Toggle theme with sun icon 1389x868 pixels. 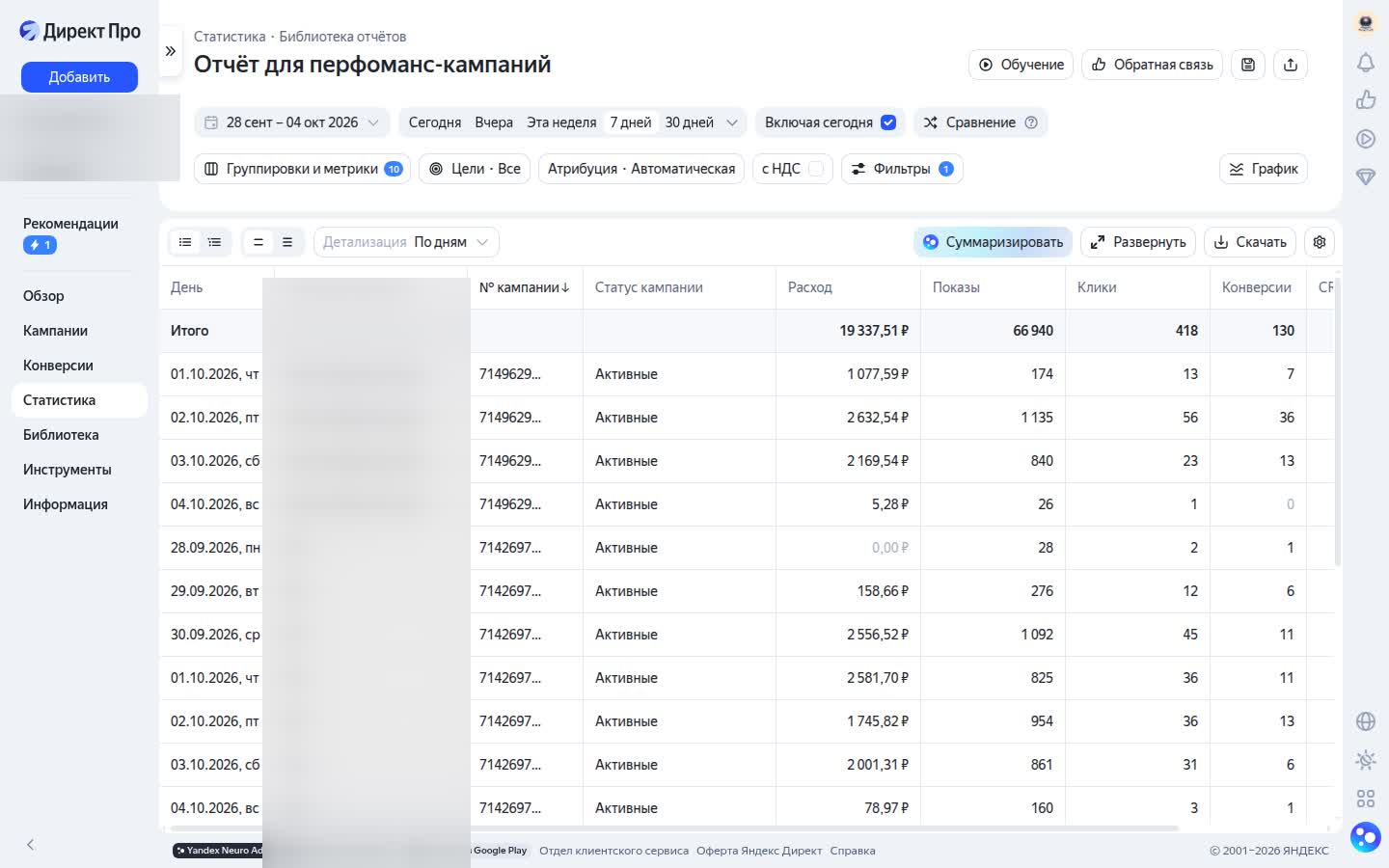(1365, 760)
